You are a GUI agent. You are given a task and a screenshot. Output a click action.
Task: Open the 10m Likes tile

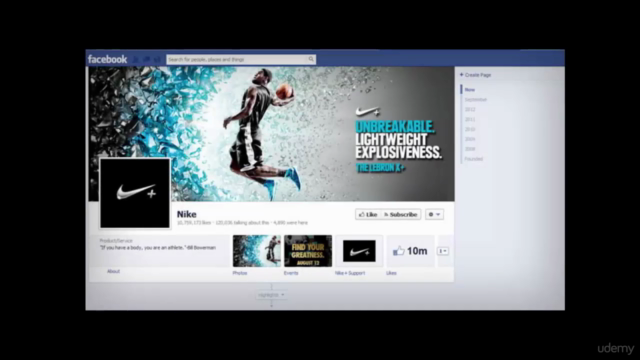(410, 251)
